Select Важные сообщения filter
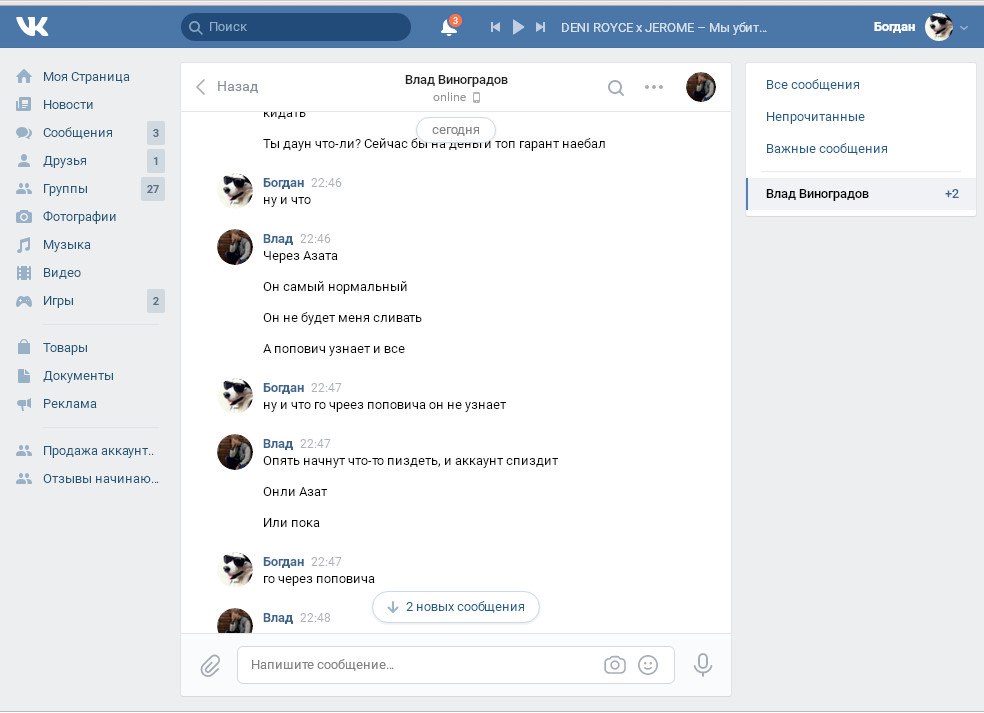This screenshot has width=984, height=713. (x=826, y=149)
